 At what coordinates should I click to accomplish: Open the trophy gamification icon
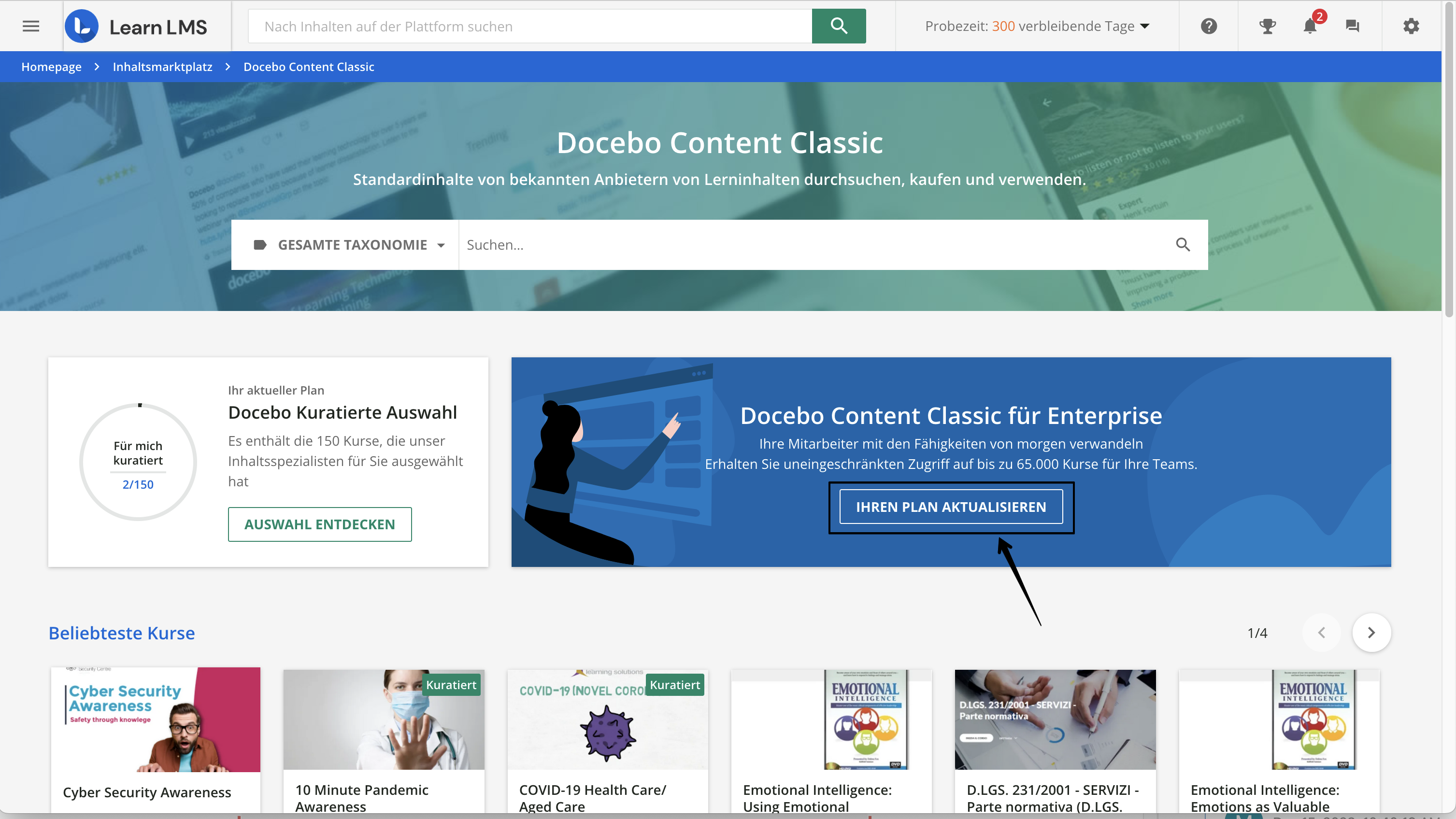(1267, 26)
